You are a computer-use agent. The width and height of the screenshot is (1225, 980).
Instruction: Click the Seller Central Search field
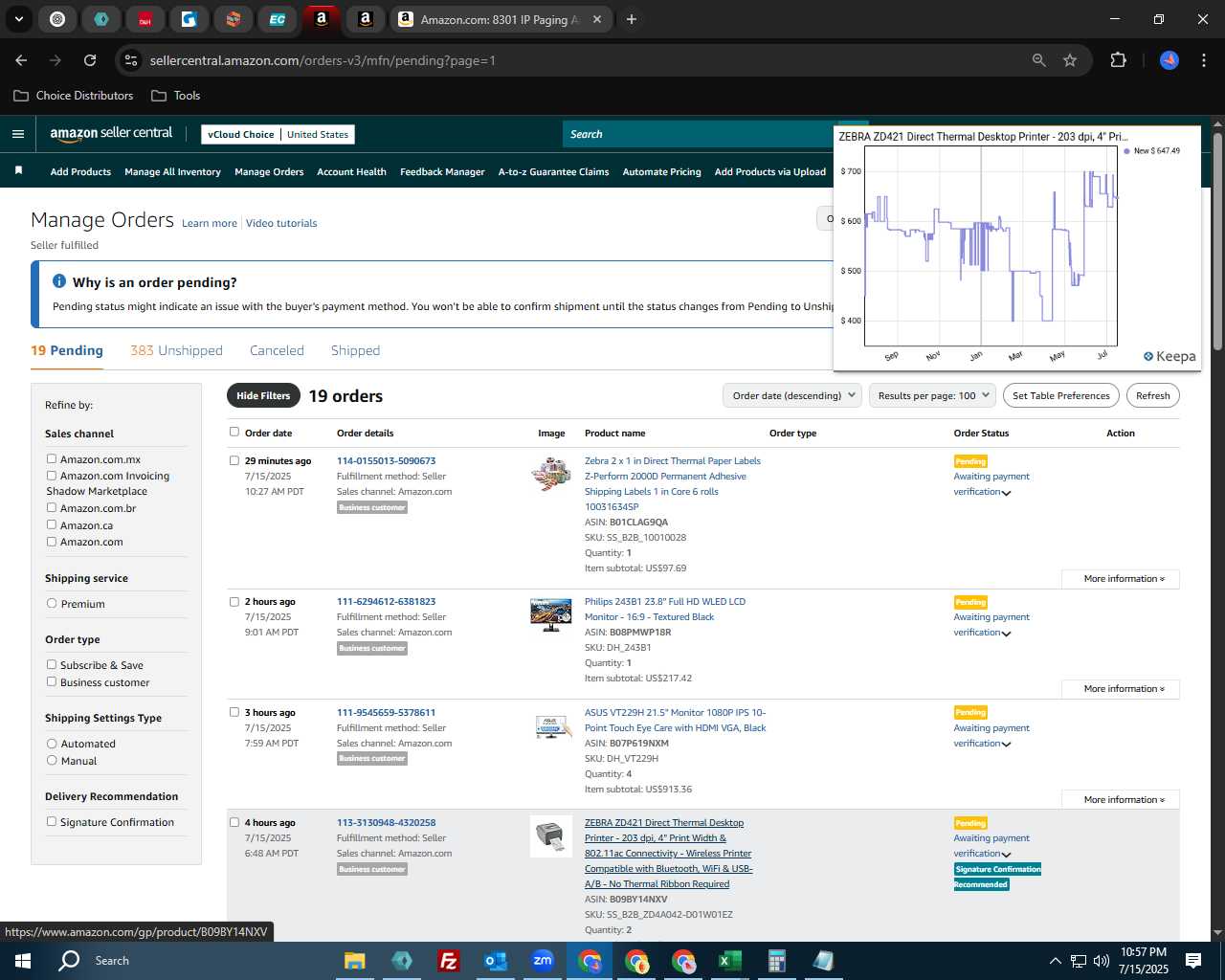point(699,134)
